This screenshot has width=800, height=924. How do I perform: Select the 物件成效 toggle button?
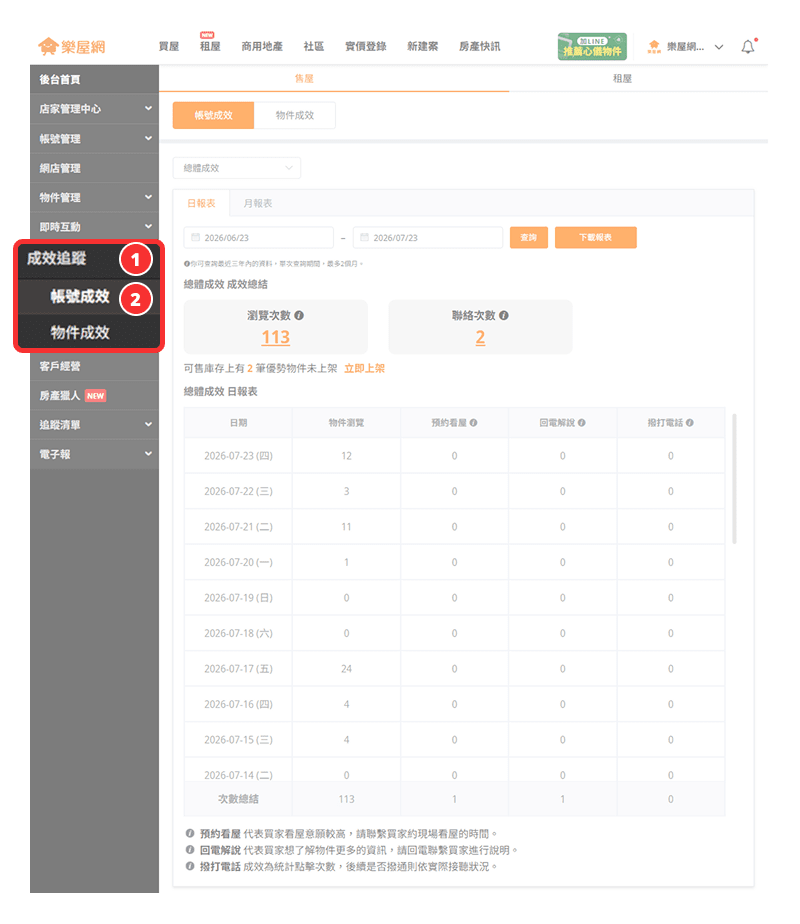(x=295, y=116)
